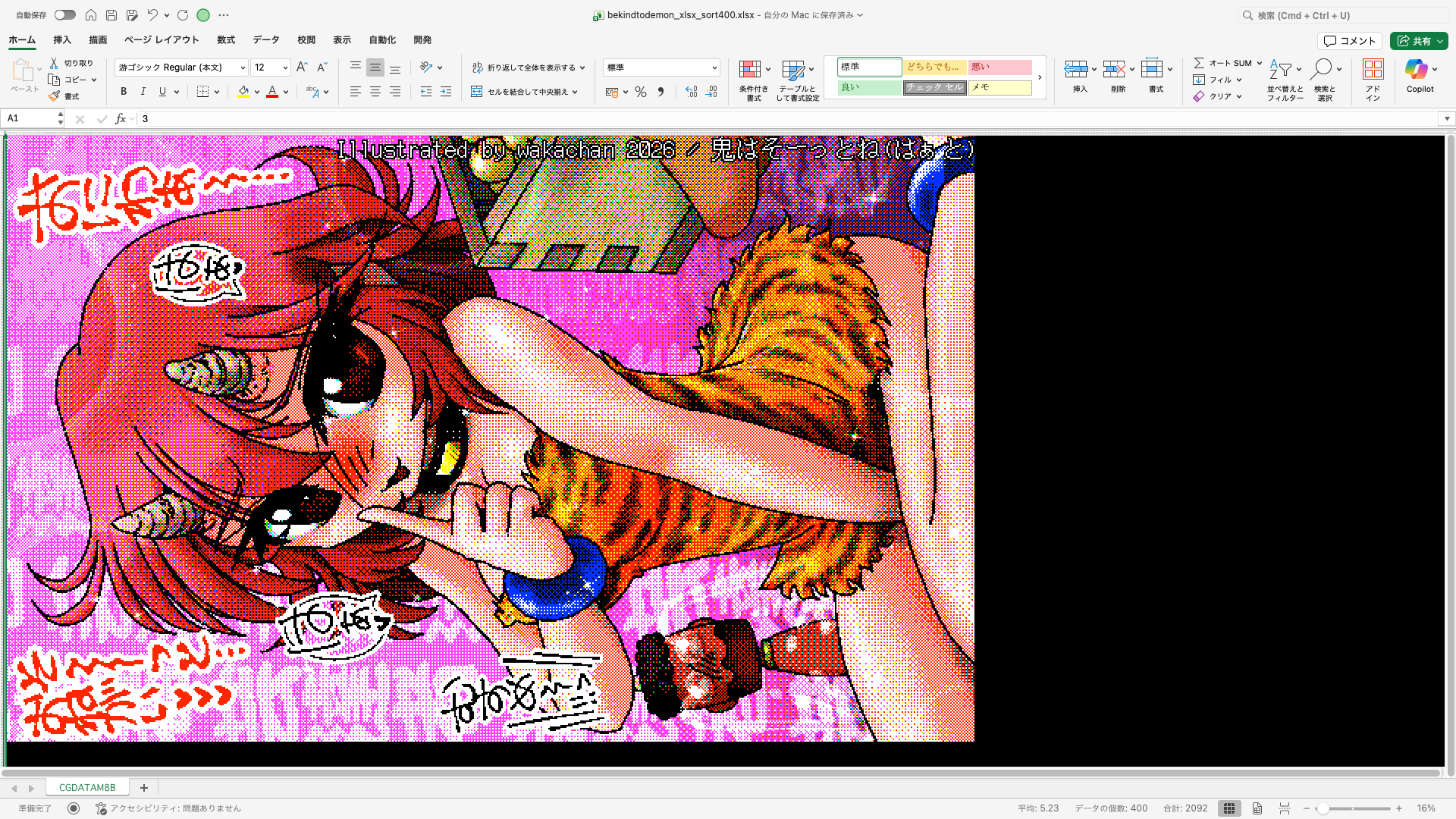Image resolution: width=1456 pixels, height=819 pixels.
Task: Select the CGDATAM8B sheet tab
Action: point(87,787)
